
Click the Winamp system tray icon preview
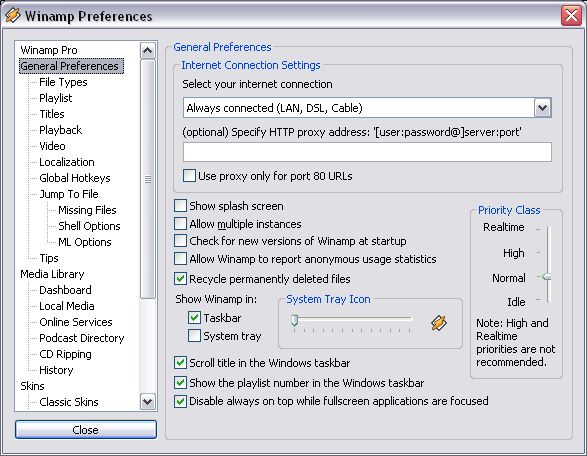438,323
